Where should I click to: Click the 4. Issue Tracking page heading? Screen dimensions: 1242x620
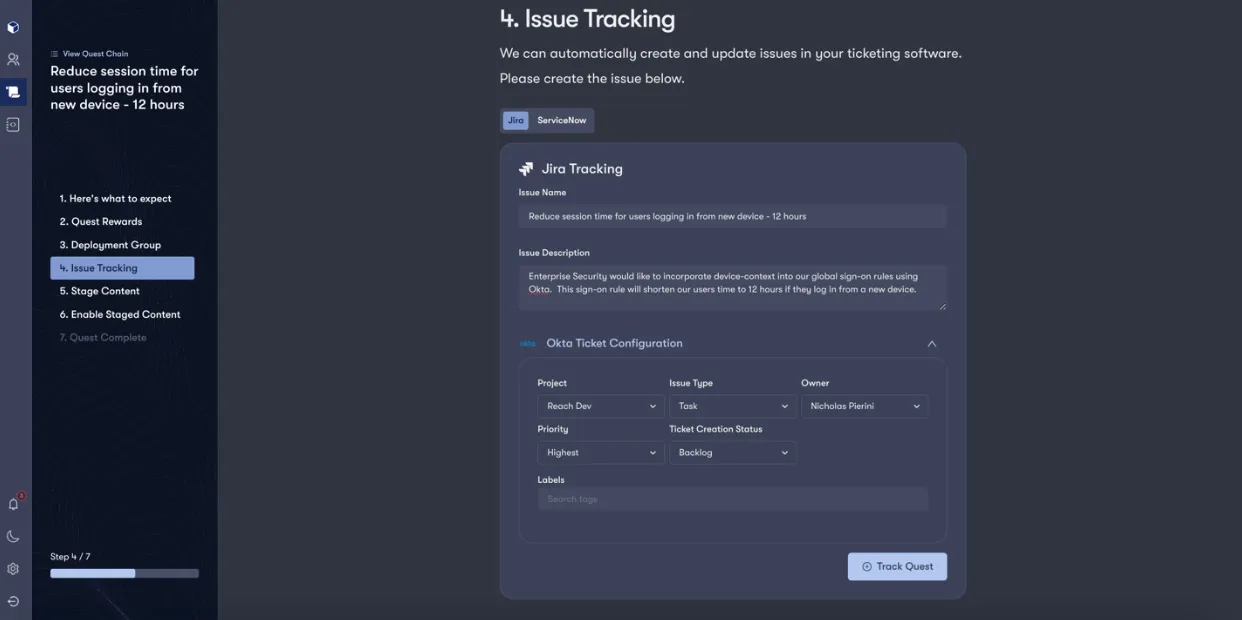click(x=587, y=19)
